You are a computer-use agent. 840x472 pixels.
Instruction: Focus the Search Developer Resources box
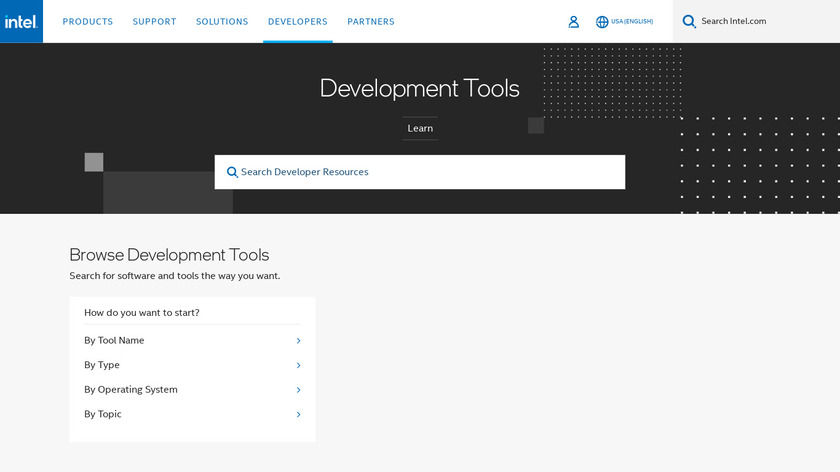pos(420,172)
